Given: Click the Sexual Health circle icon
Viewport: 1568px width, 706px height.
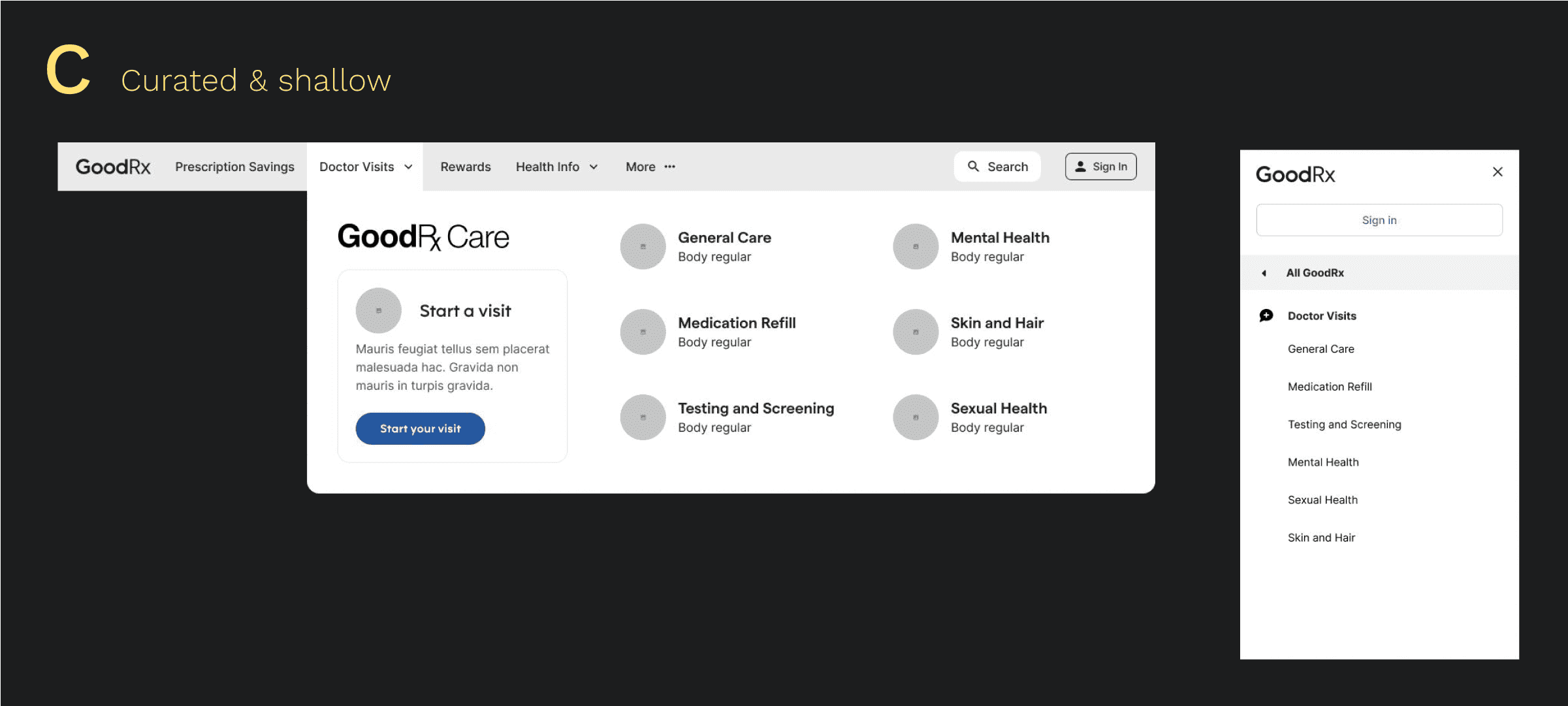Looking at the screenshot, I should point(916,417).
